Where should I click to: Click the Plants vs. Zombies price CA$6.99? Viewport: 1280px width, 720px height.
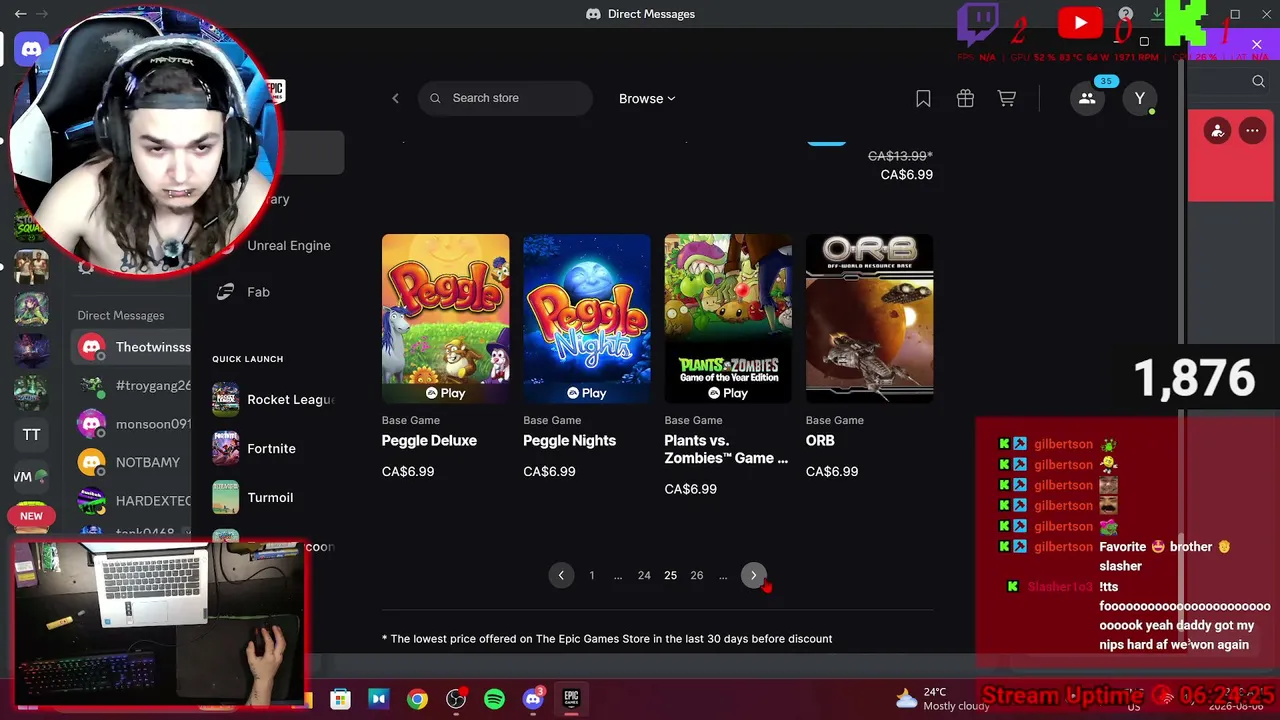pos(691,489)
